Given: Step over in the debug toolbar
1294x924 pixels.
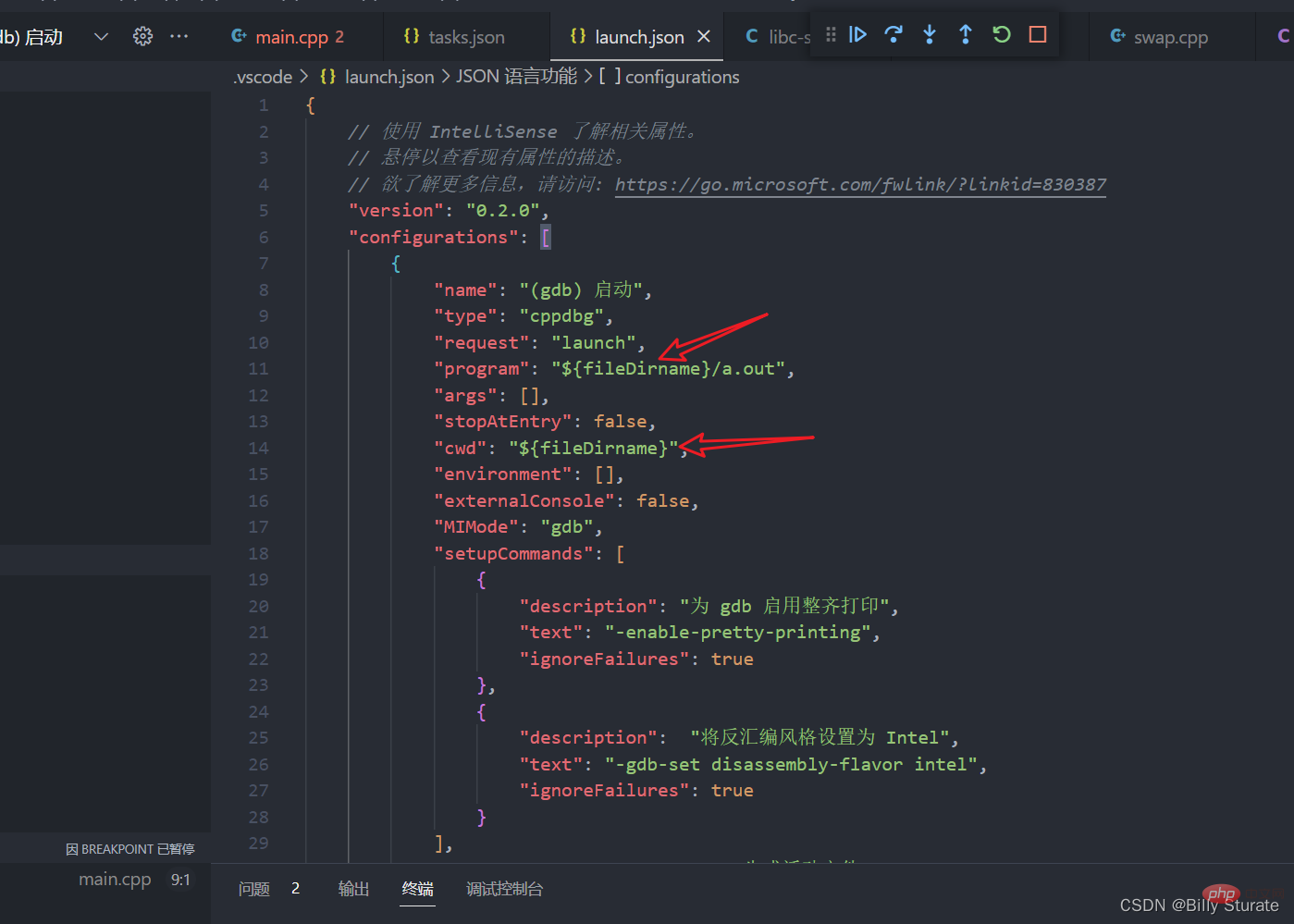Looking at the screenshot, I should click(893, 34).
